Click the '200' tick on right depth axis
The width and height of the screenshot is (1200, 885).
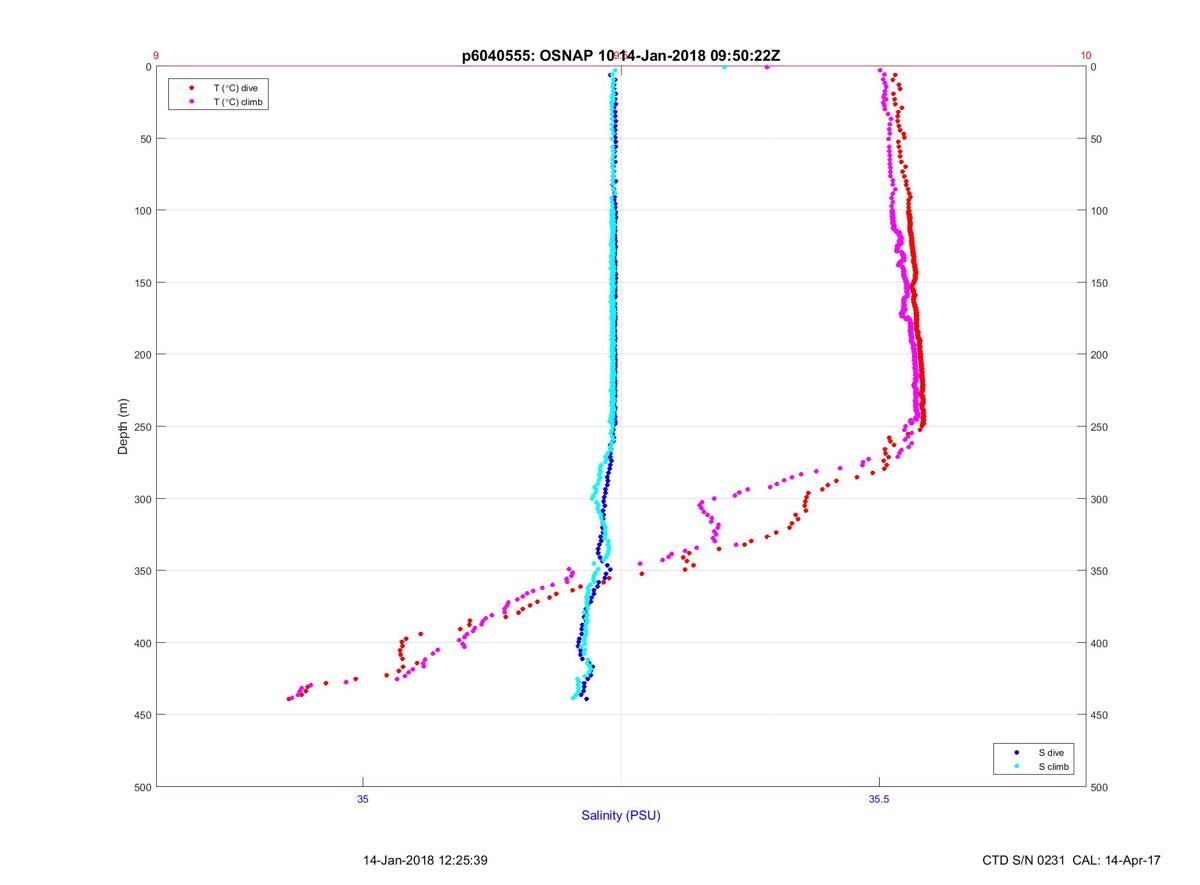[x=1100, y=355]
